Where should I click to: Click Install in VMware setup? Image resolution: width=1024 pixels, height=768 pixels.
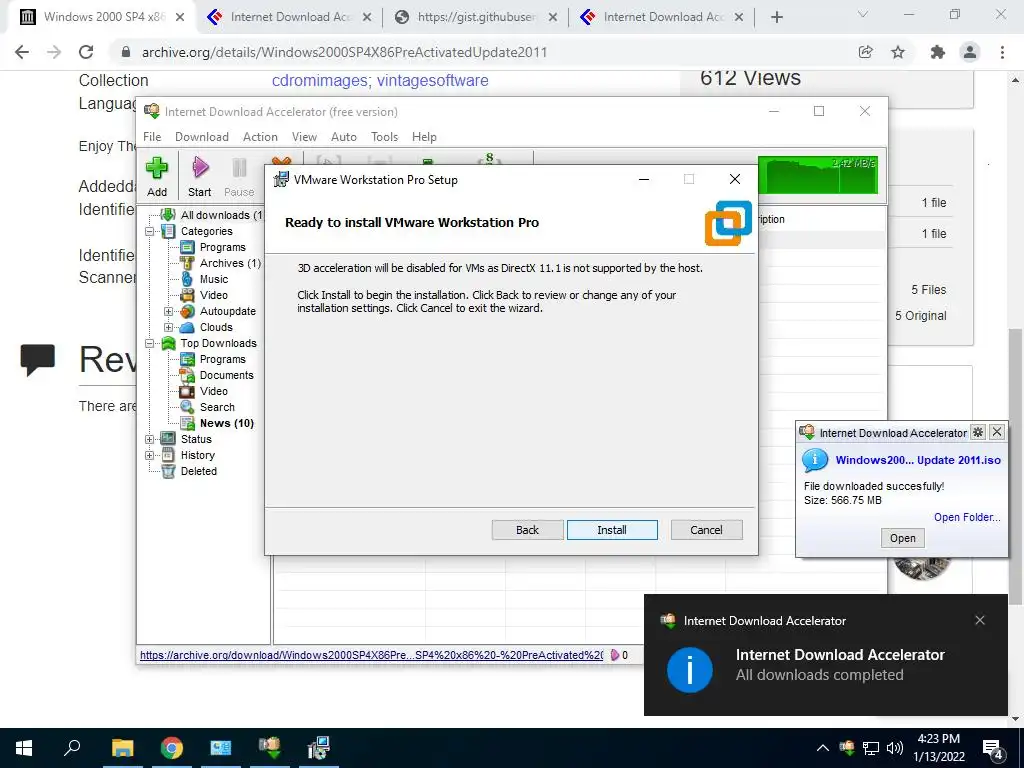pos(612,530)
